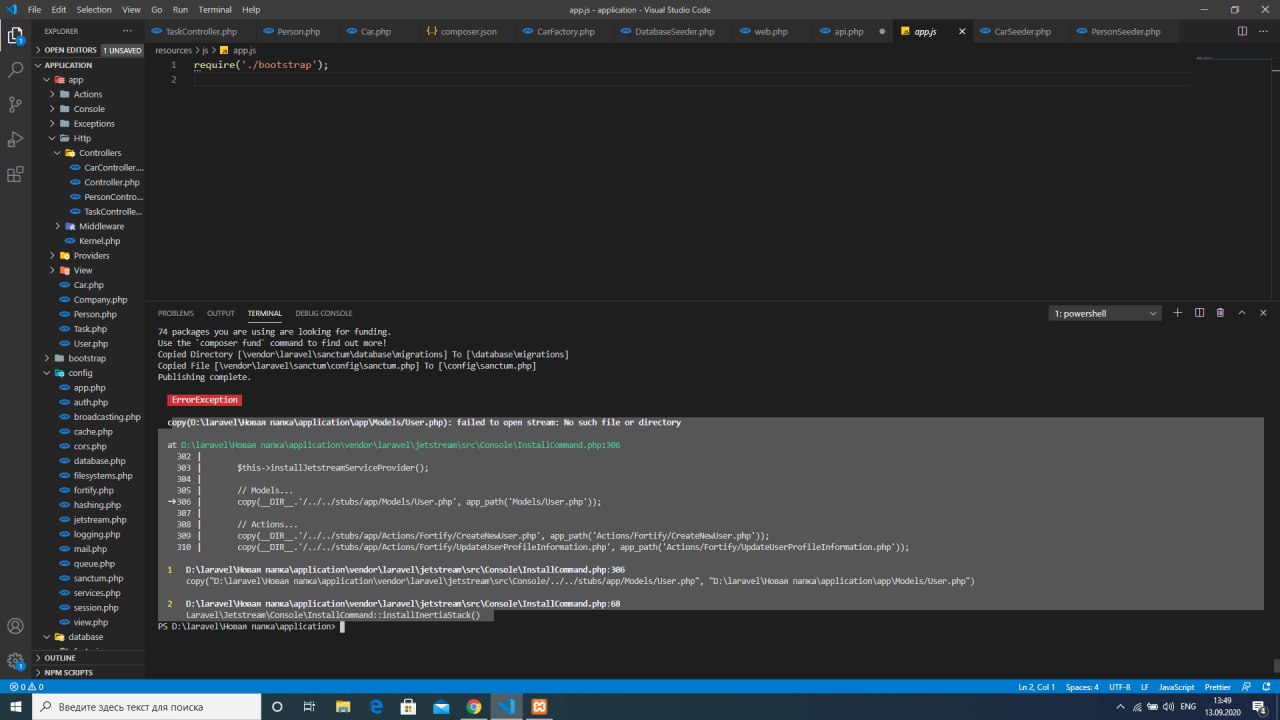This screenshot has width=1280, height=720.
Task: Switch to the PROBLEMS tab
Action: coord(176,313)
